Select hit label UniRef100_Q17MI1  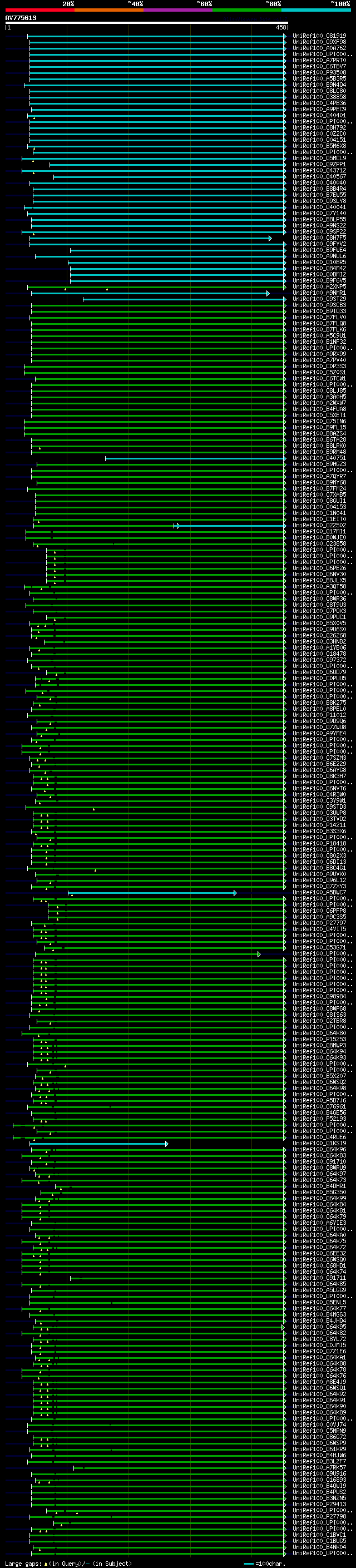(x=319, y=531)
